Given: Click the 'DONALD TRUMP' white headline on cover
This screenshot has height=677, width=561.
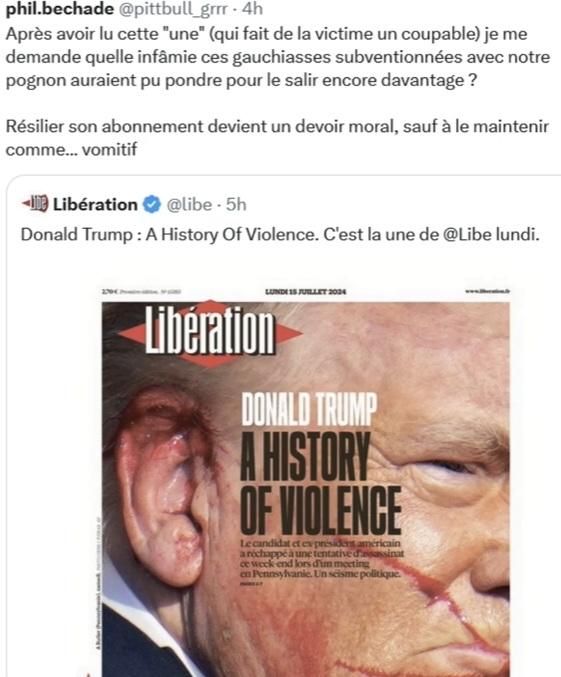Looking at the screenshot, I should pos(309,409).
